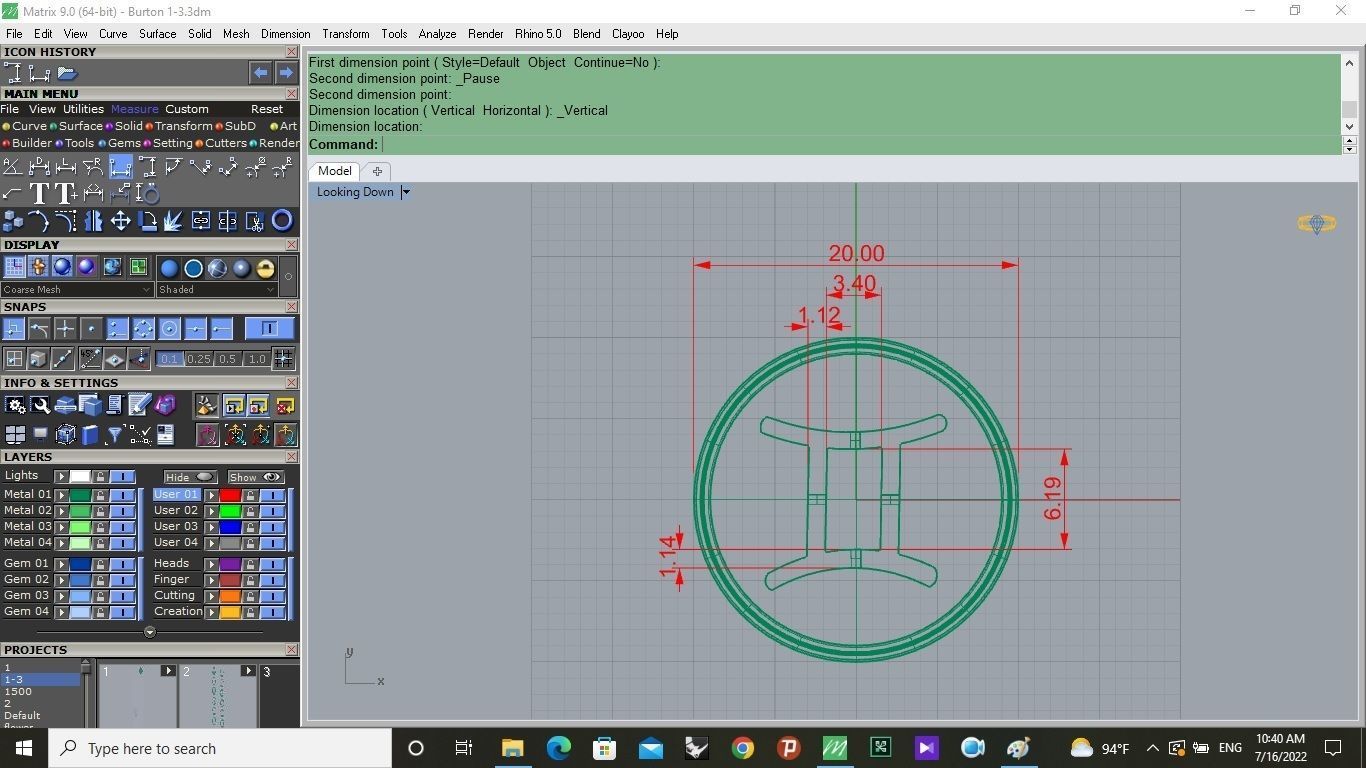Open the Cutters category
1366x768 pixels.
(x=226, y=143)
